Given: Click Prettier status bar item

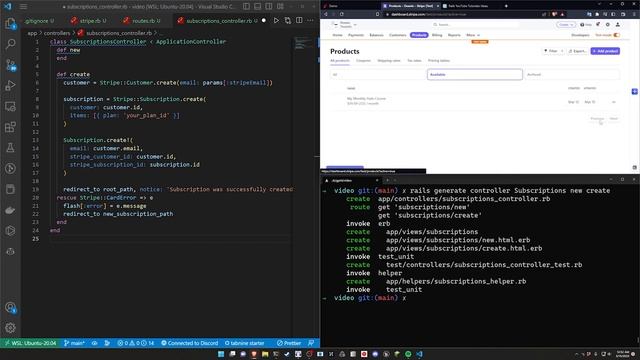Looking at the screenshot, I should pos(289,343).
